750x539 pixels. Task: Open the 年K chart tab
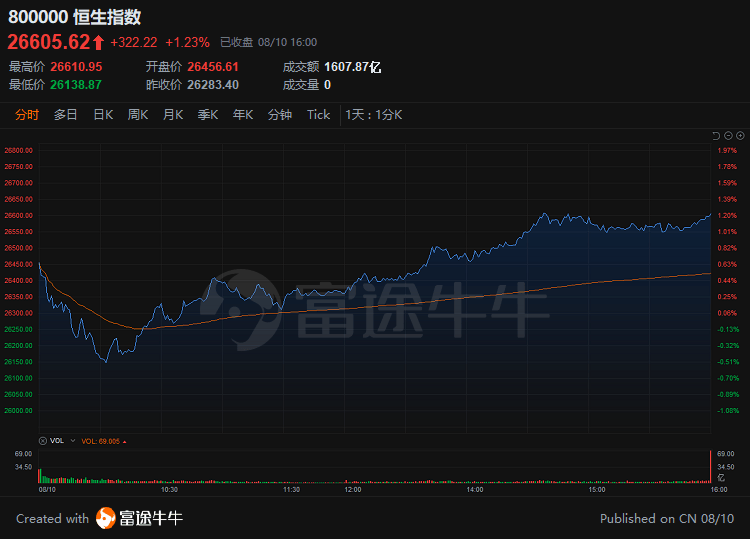tap(243, 115)
